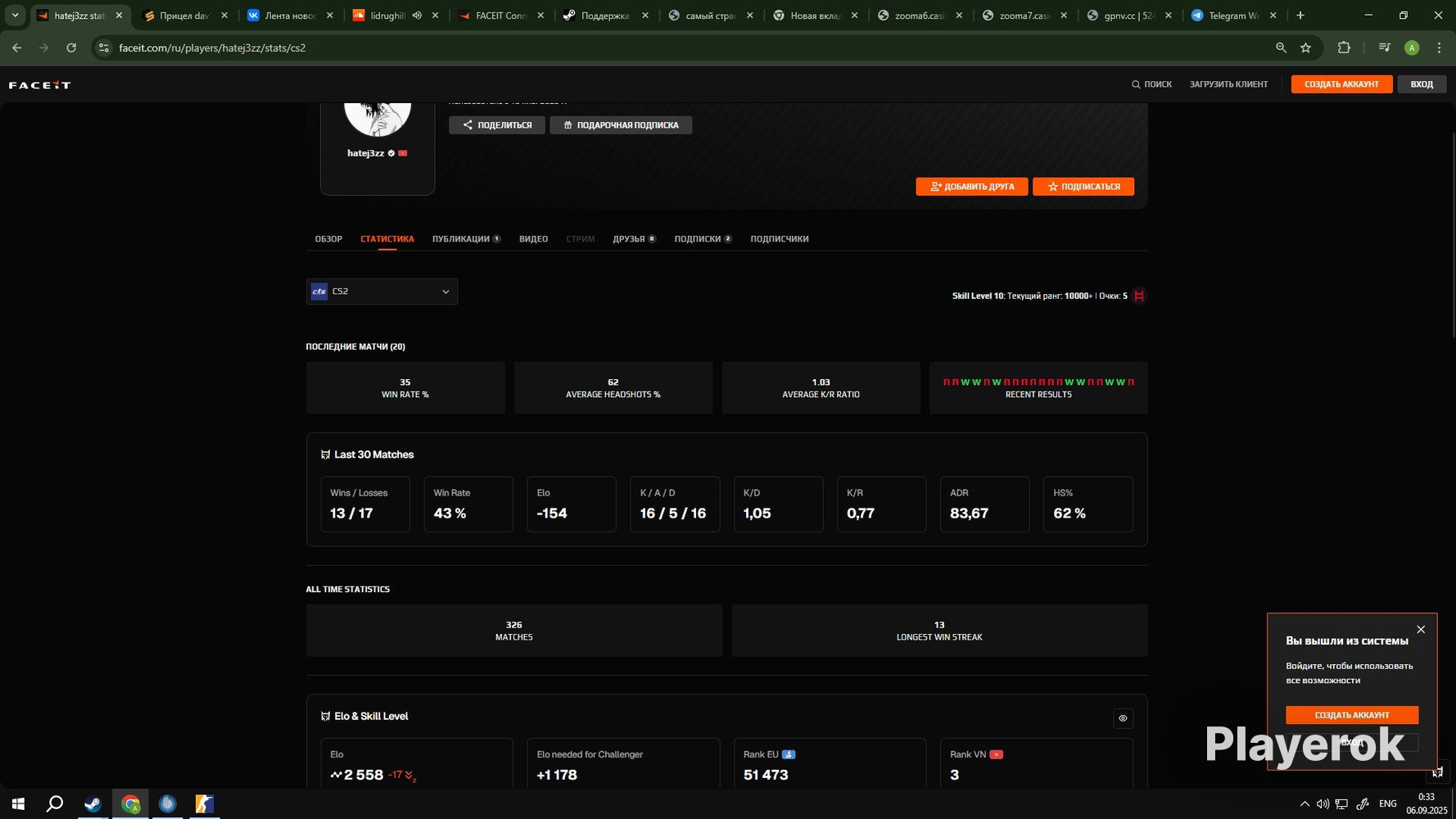Click the FACEIT logo

[x=39, y=84]
